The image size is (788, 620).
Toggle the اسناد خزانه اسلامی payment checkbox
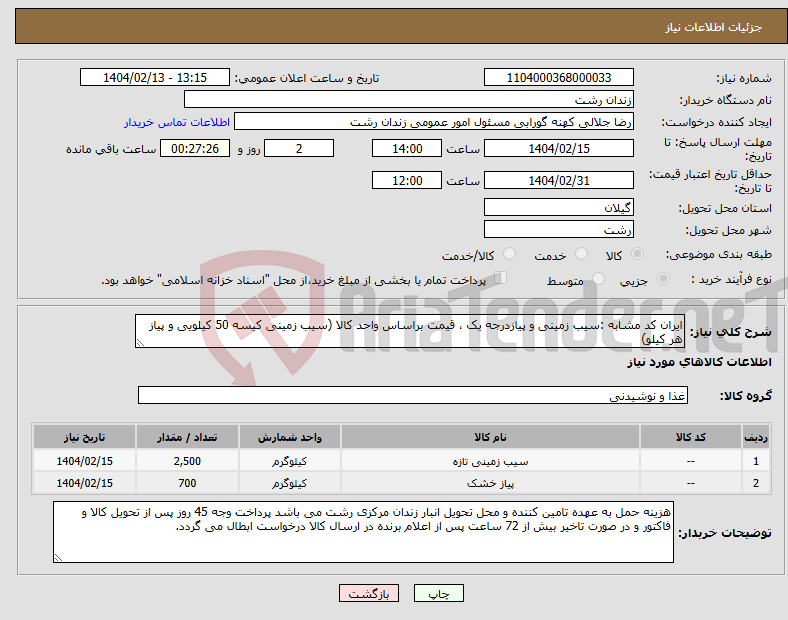click(x=501, y=278)
